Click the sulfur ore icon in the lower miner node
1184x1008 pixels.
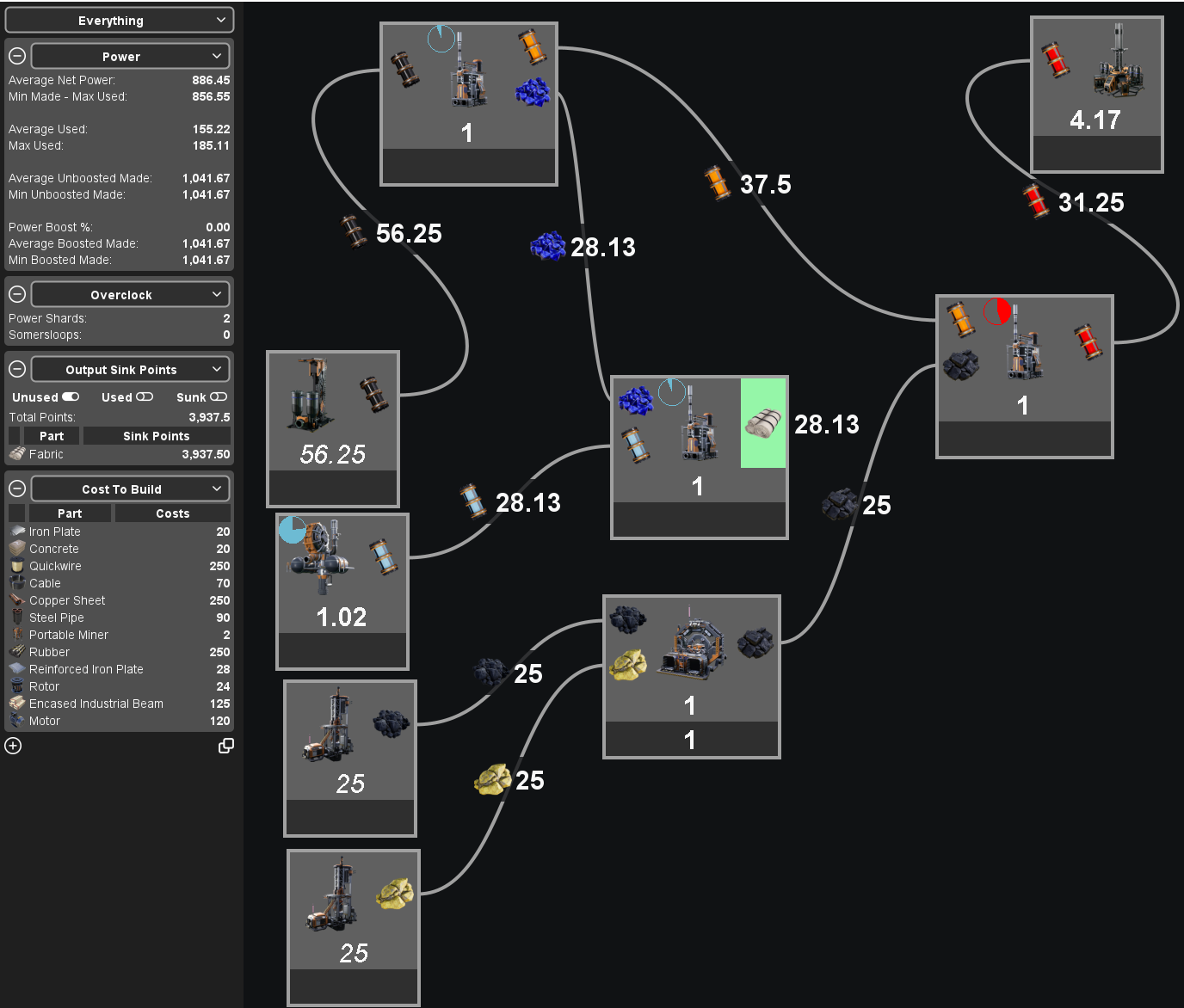pyautogui.click(x=395, y=894)
